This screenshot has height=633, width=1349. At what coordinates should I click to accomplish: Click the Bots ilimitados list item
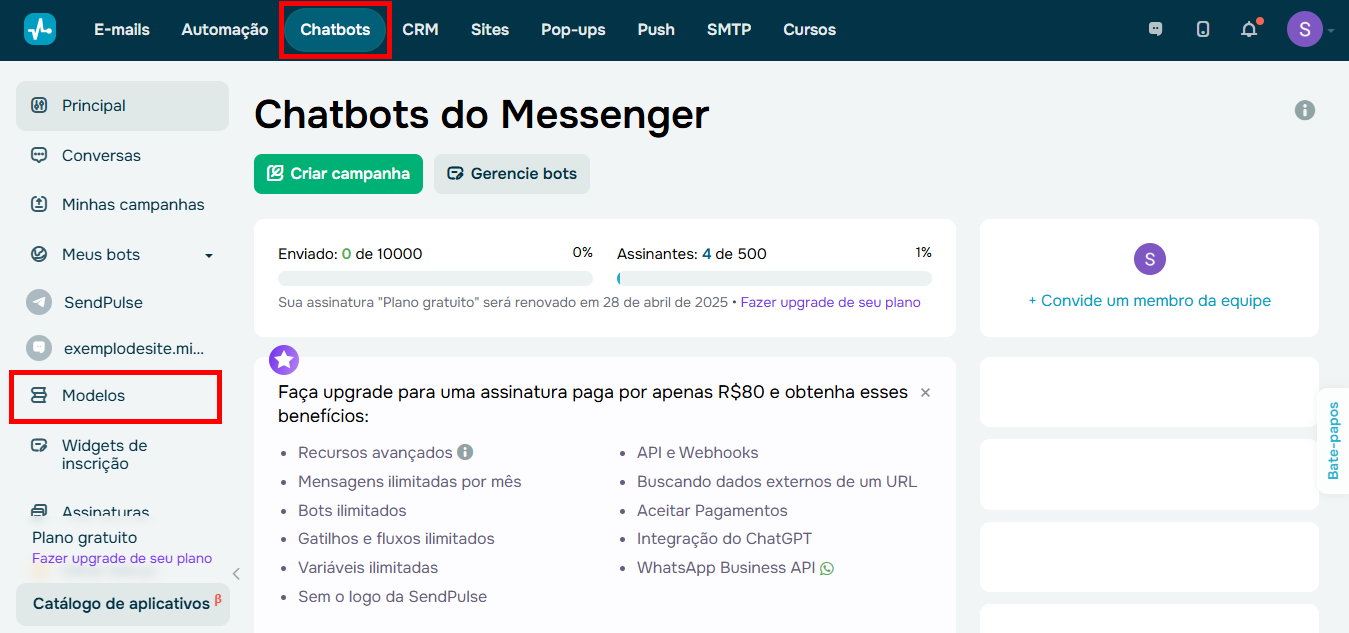(x=352, y=510)
